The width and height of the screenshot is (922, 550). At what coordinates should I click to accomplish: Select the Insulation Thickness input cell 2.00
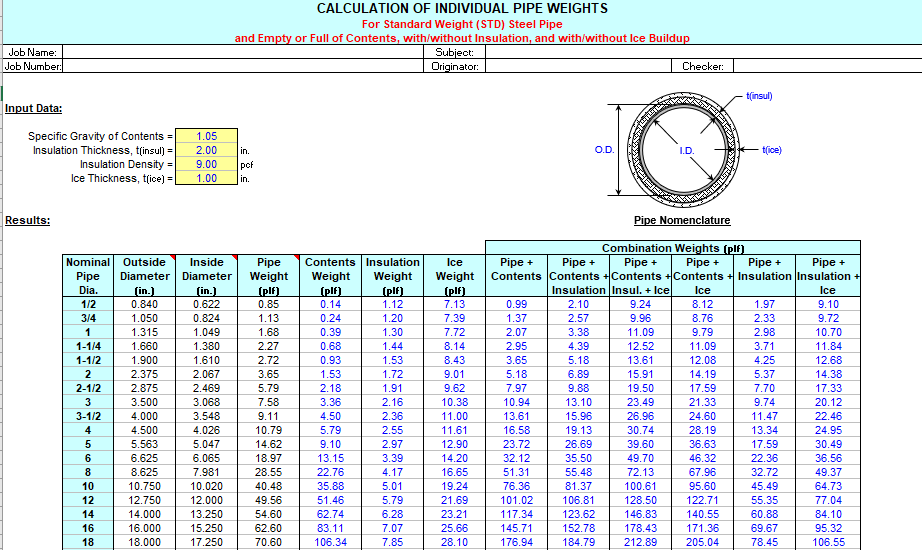click(x=206, y=150)
